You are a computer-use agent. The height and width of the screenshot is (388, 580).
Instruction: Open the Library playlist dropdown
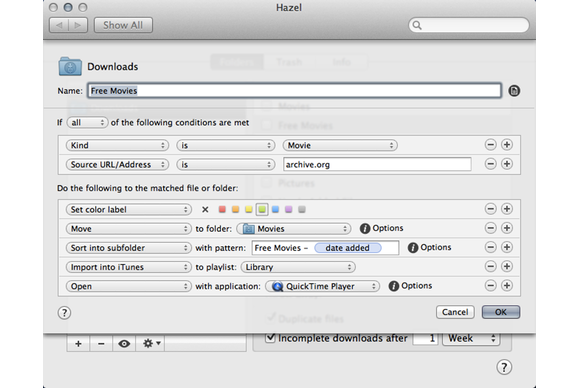[298, 267]
